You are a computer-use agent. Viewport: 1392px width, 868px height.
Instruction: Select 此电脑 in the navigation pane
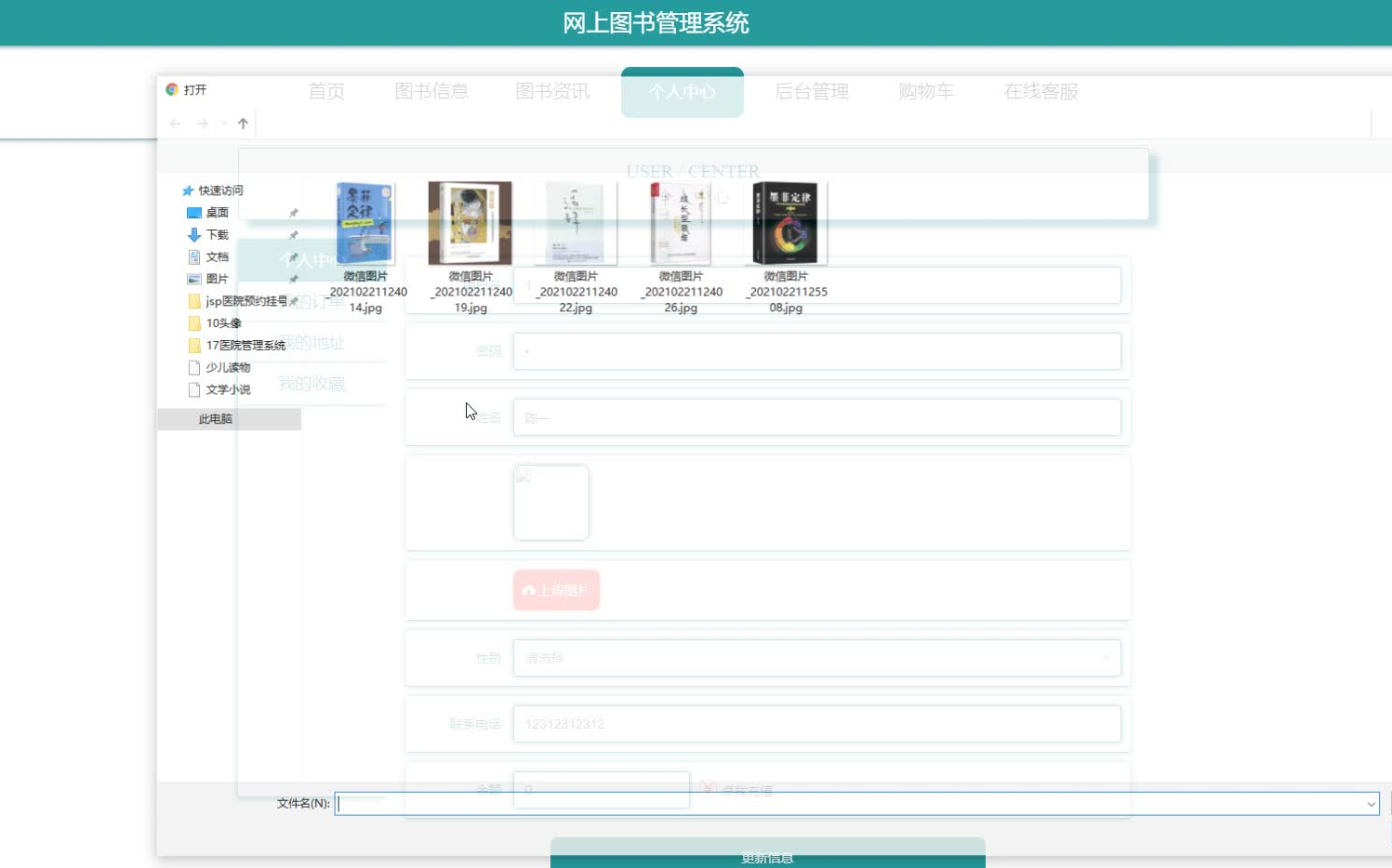pyautogui.click(x=216, y=419)
